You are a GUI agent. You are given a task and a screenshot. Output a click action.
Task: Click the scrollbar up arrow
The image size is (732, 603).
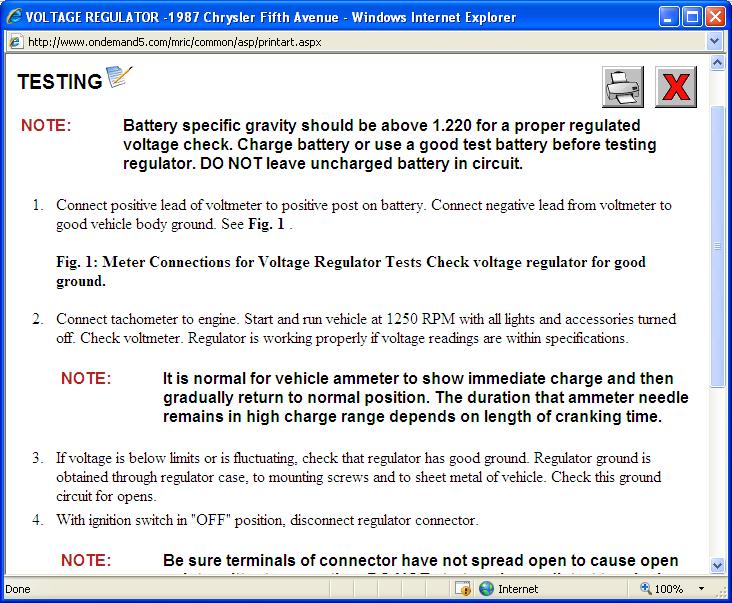717,62
